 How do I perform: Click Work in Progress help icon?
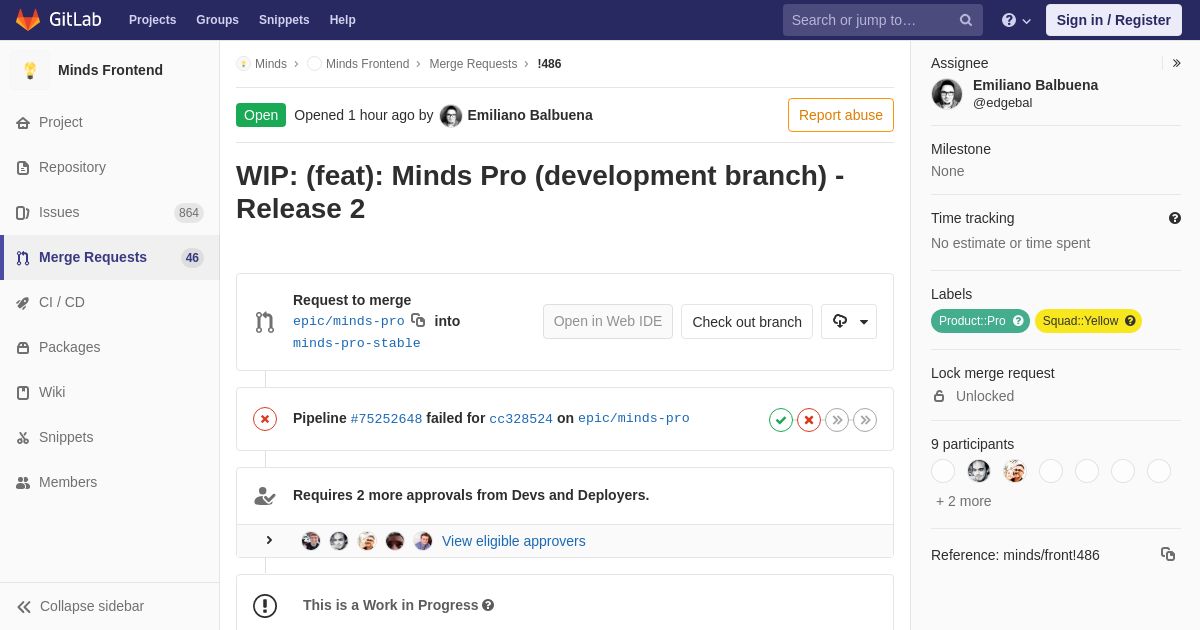pos(488,605)
